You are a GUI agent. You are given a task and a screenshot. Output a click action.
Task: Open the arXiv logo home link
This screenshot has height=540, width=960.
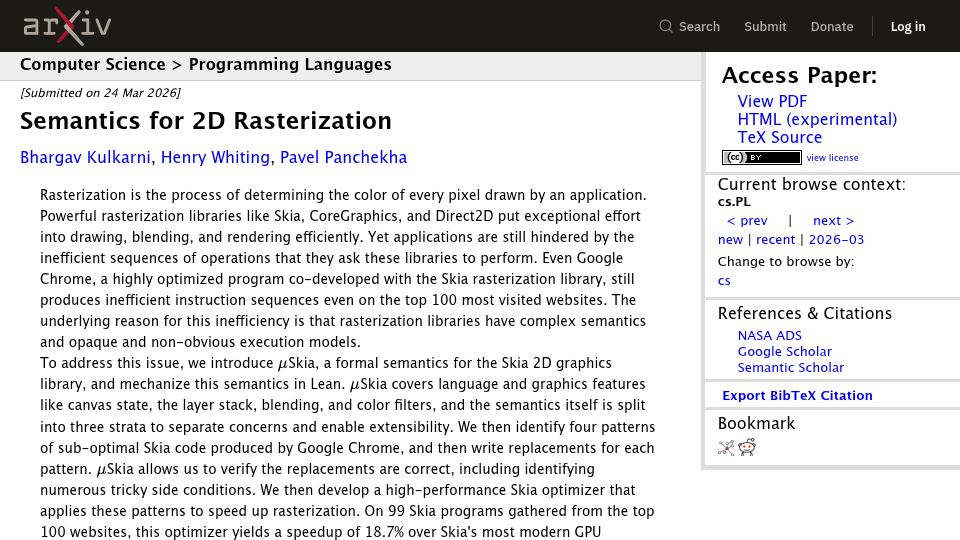[67, 26]
